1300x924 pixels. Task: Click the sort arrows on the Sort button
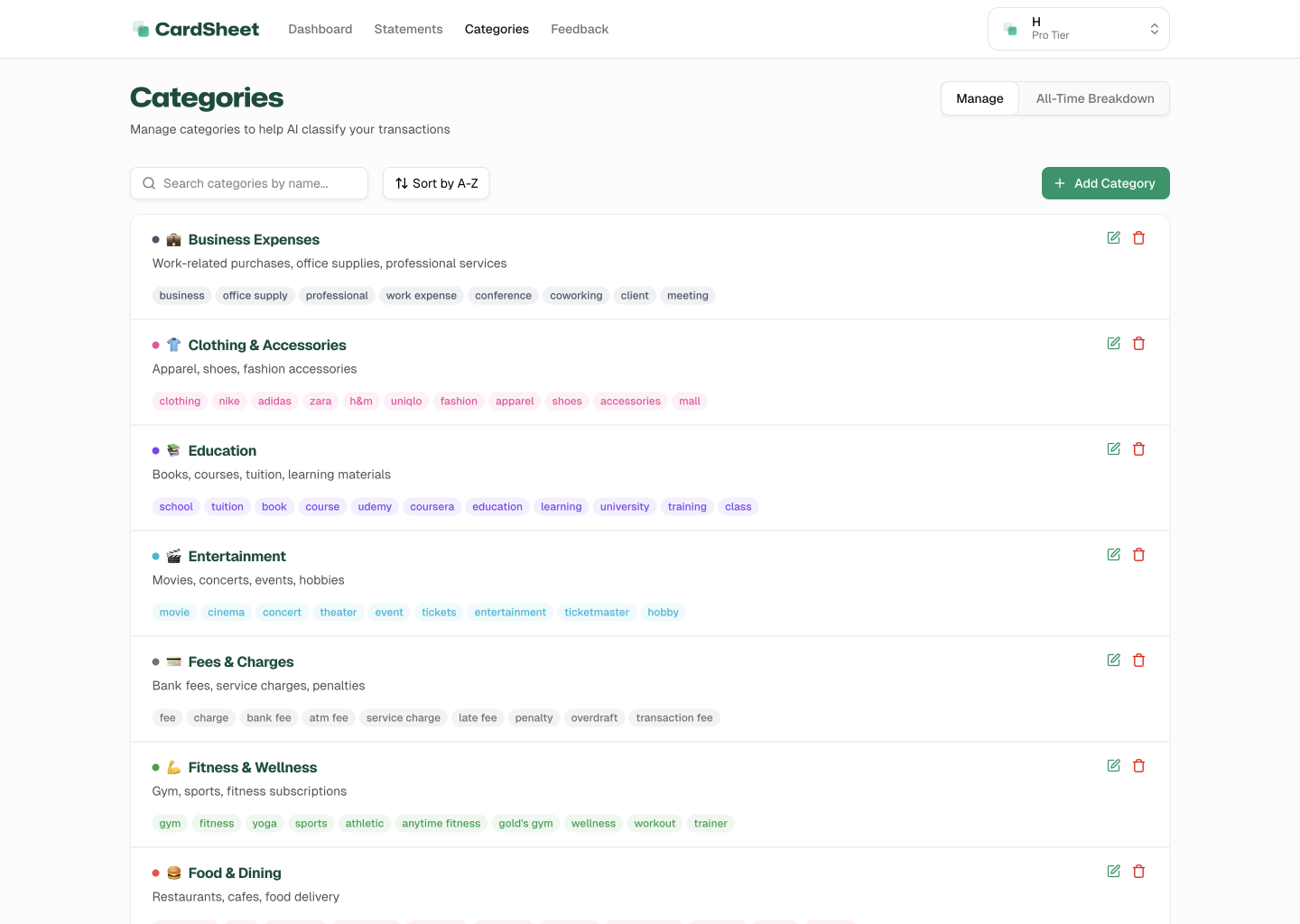400,182
